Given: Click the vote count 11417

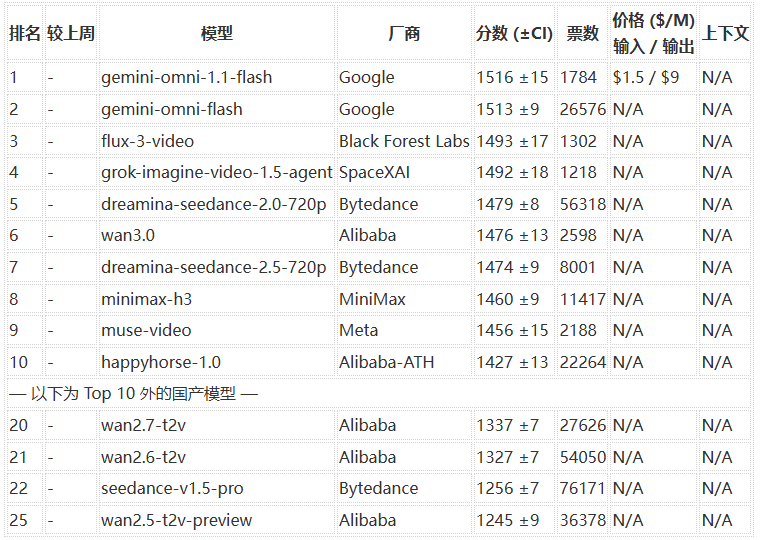Looking at the screenshot, I should point(583,299).
